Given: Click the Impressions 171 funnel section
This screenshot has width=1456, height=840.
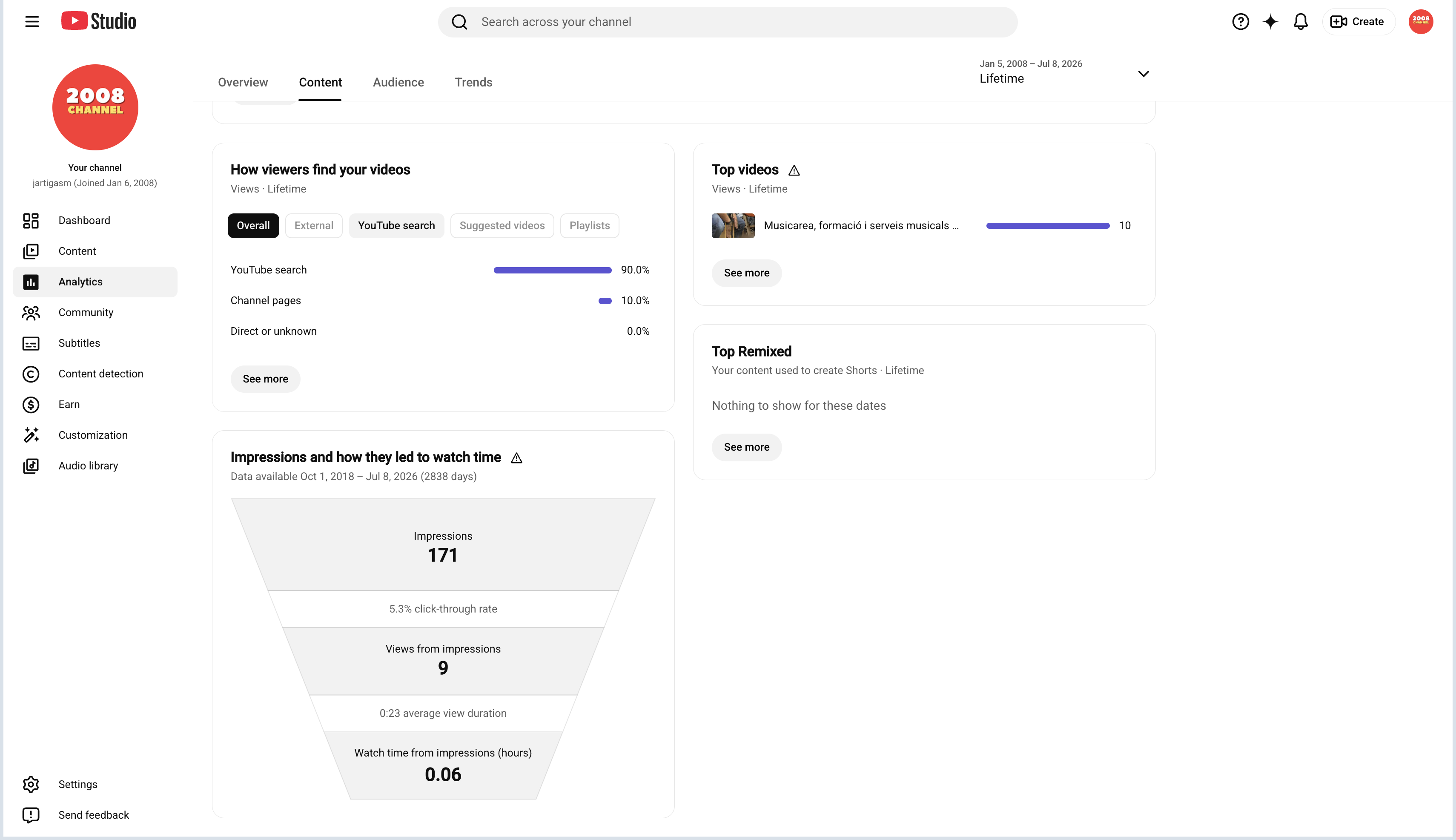Looking at the screenshot, I should pos(443,545).
